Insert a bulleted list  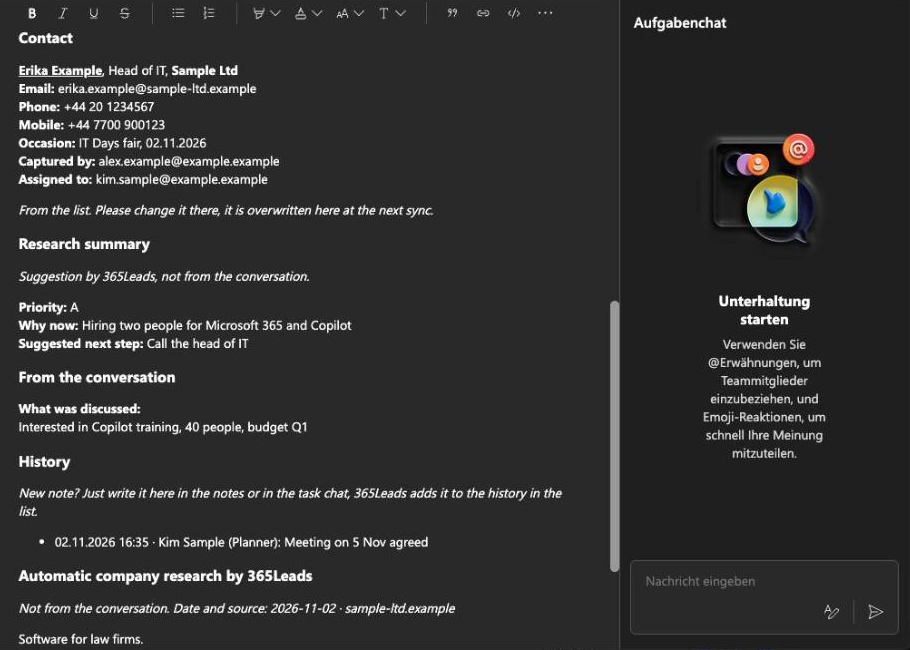178,13
